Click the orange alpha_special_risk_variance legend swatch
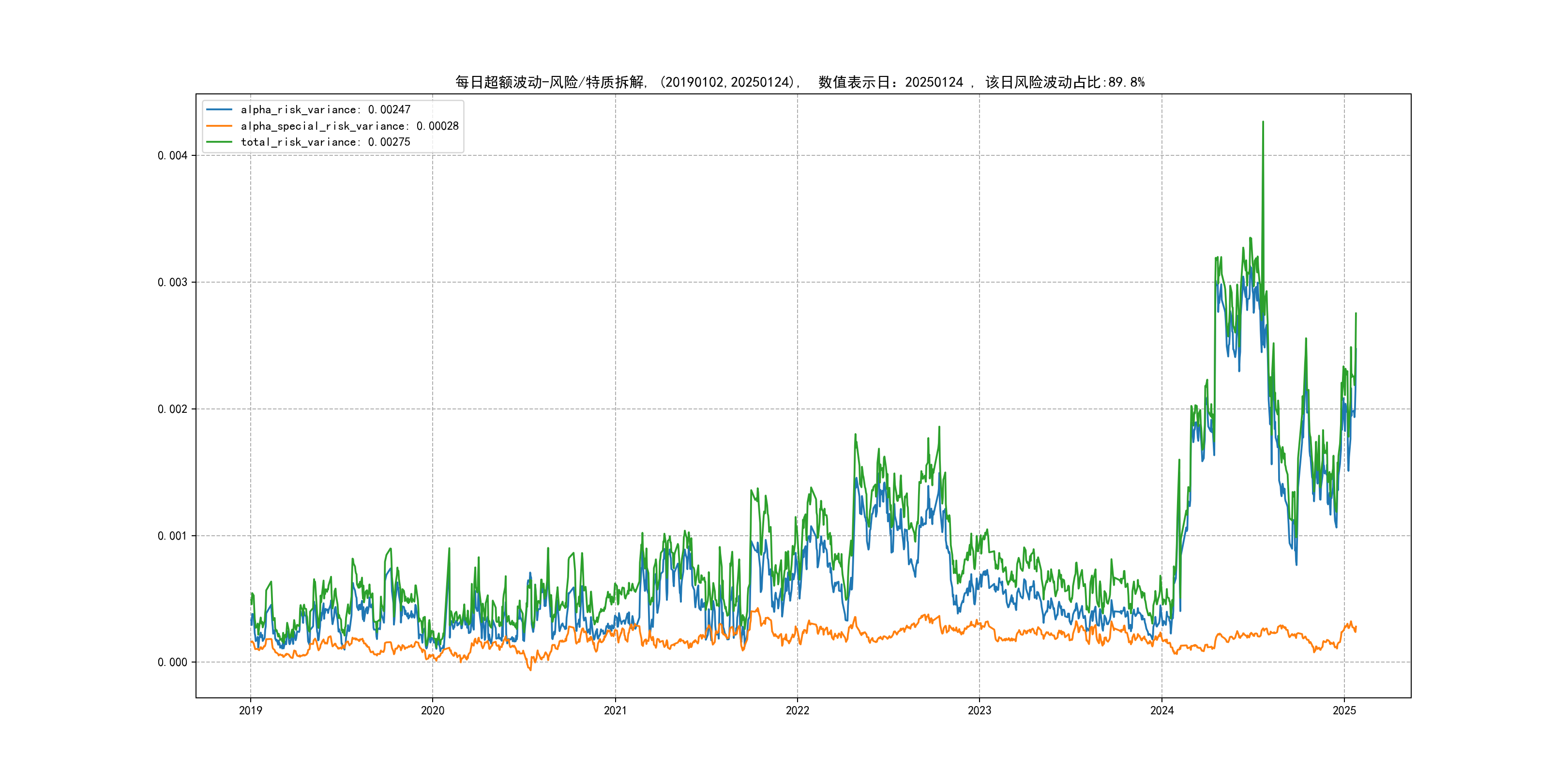This screenshot has width=1568, height=784. [219, 126]
